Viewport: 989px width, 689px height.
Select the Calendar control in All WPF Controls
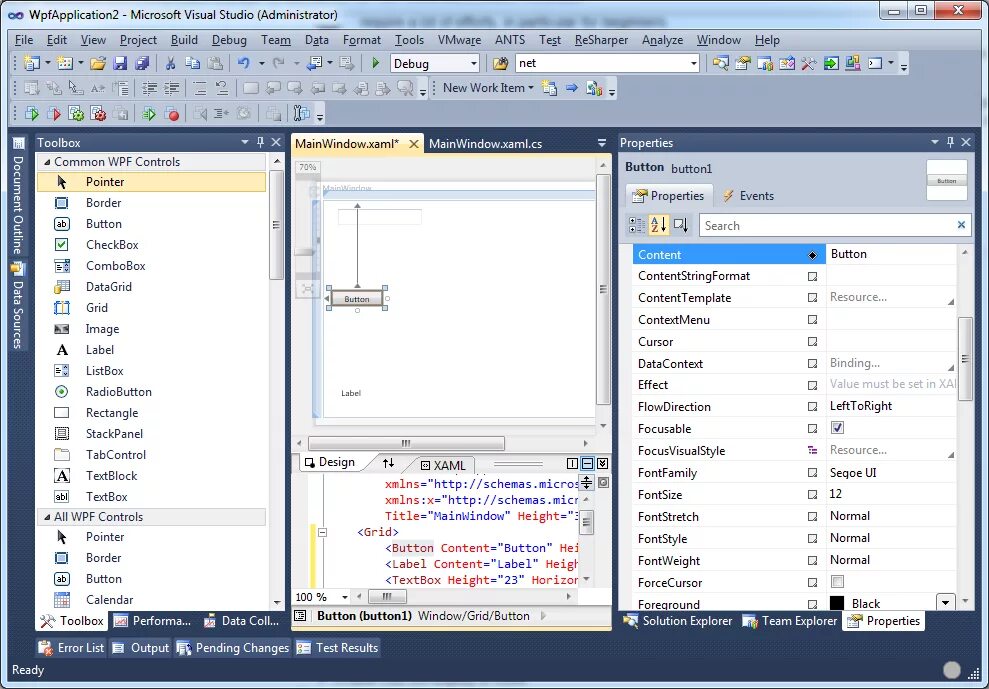click(109, 599)
